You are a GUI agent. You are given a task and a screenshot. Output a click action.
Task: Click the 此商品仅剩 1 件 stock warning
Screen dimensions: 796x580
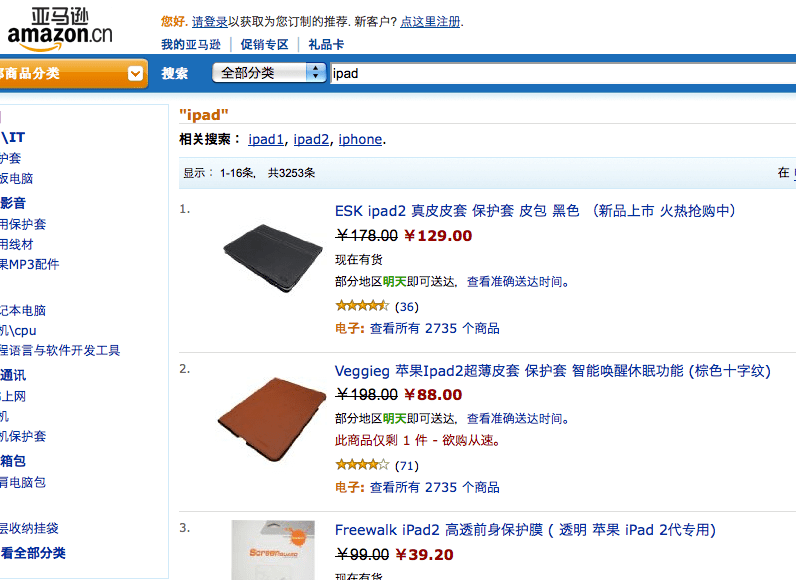[x=418, y=440]
